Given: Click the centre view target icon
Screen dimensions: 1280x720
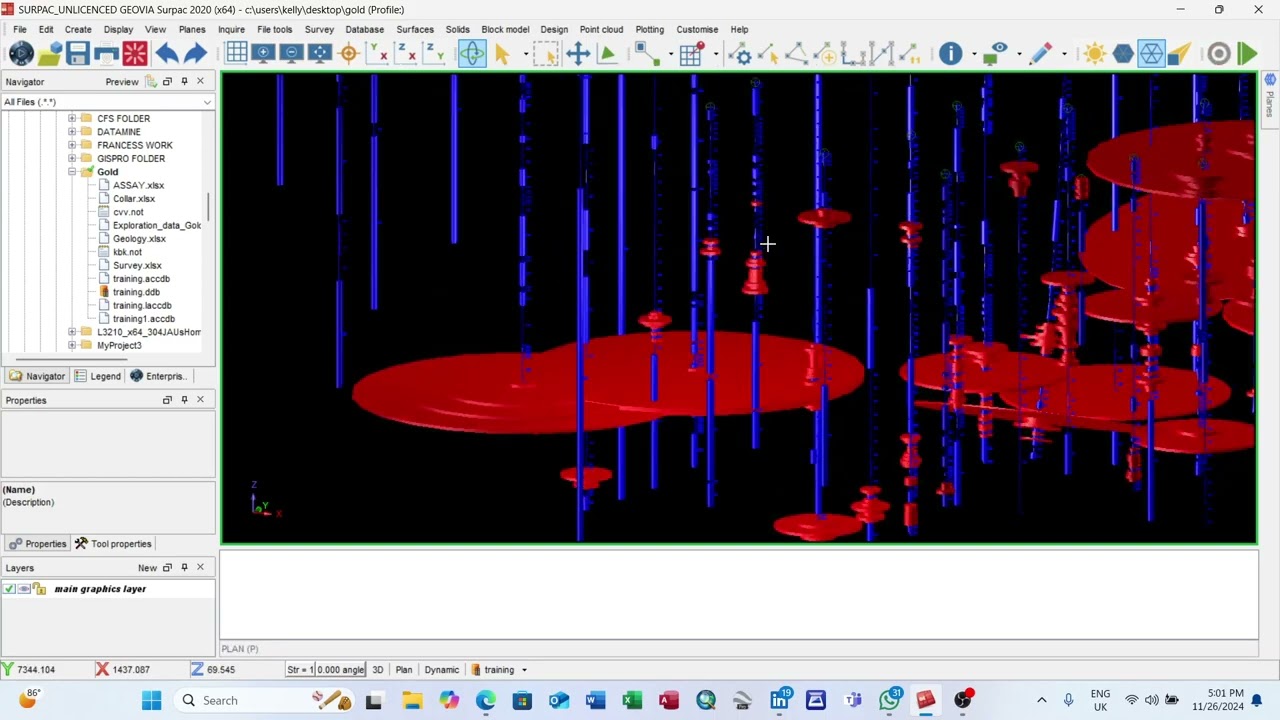Looking at the screenshot, I should 349,54.
